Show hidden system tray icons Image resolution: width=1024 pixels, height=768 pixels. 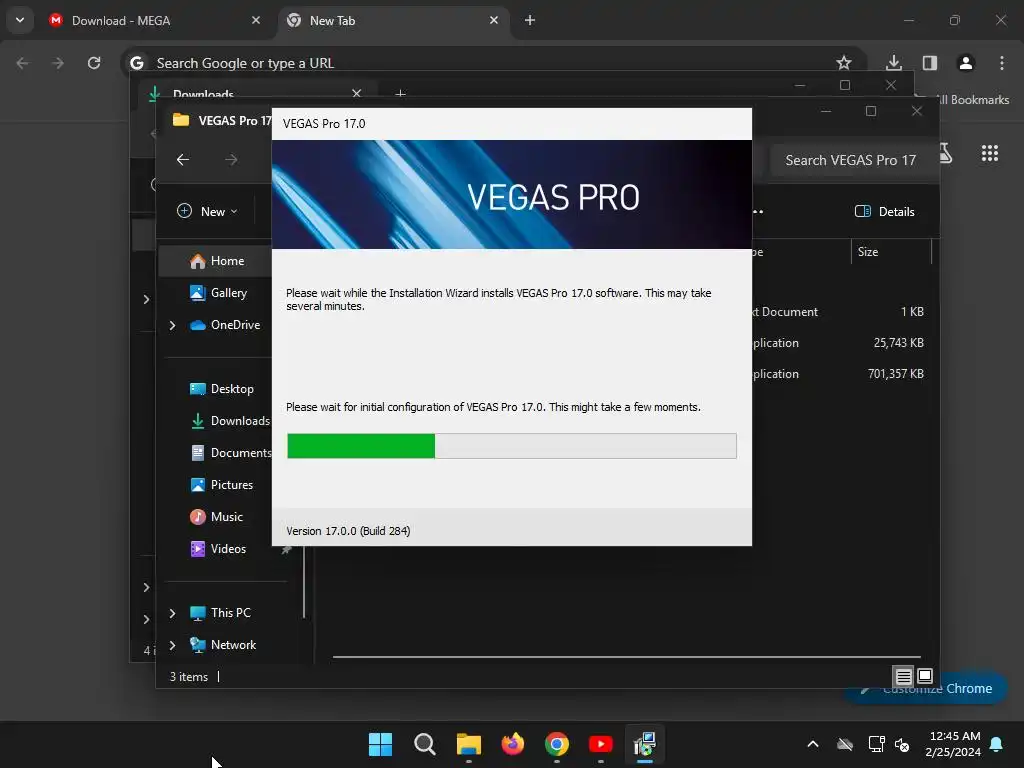pos(812,744)
